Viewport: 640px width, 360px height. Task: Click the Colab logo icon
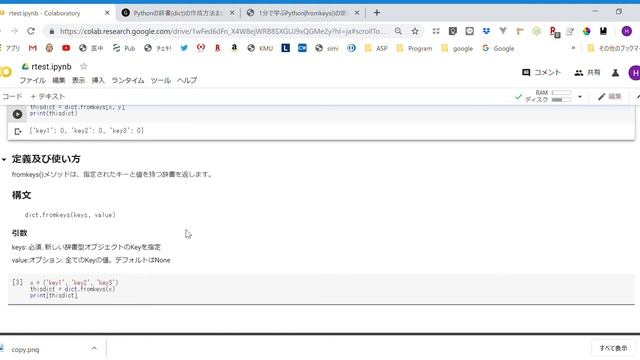5,72
